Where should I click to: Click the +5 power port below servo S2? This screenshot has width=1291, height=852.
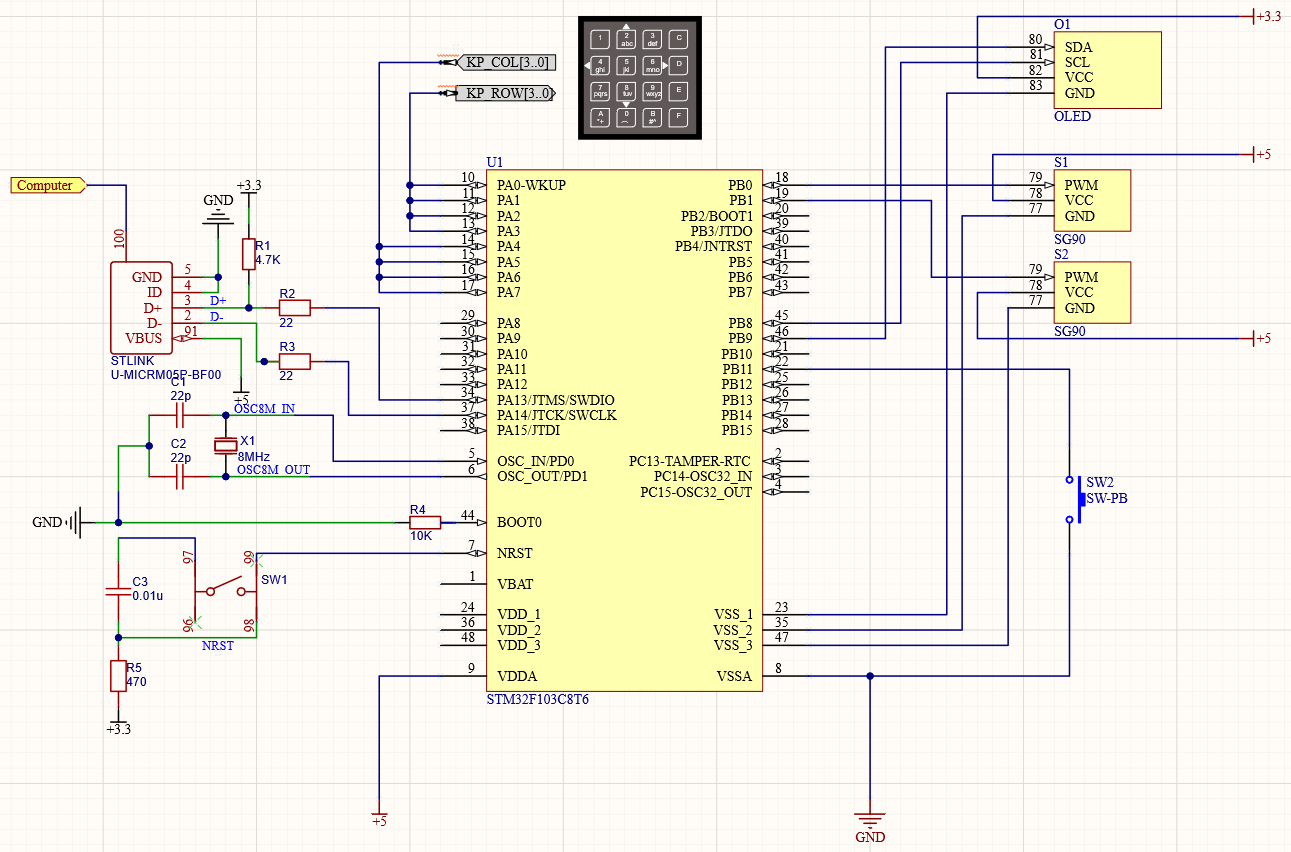point(1262,338)
